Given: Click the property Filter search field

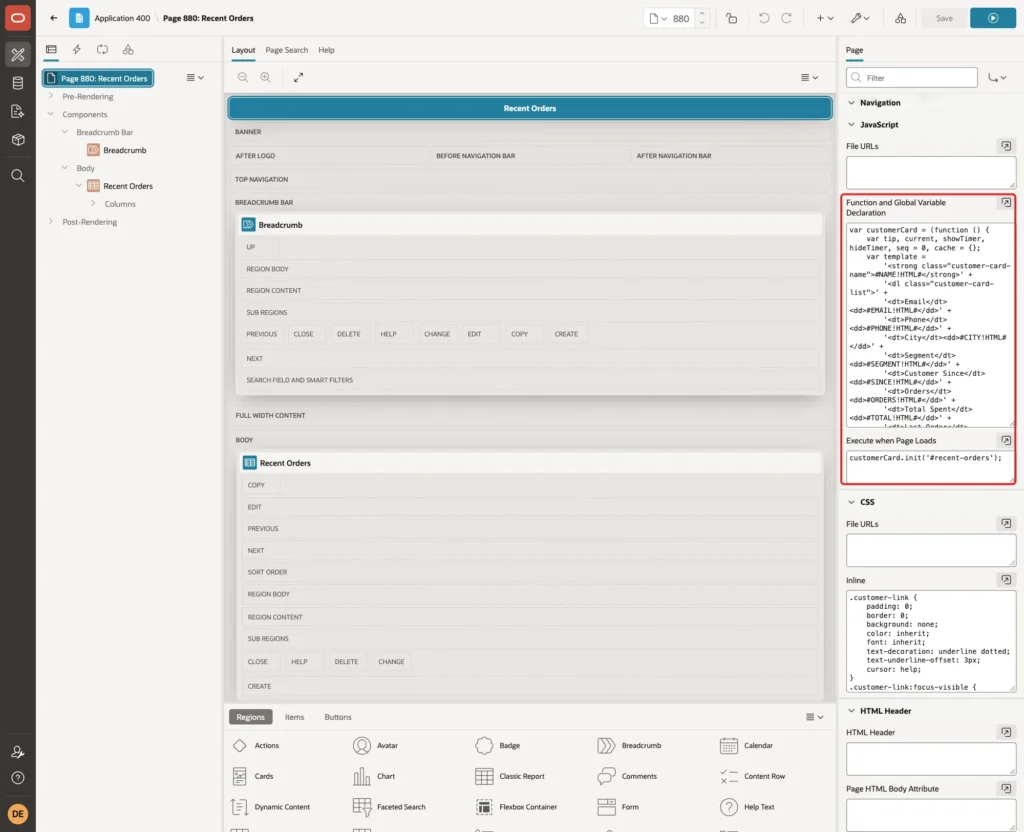Looking at the screenshot, I should coord(912,78).
